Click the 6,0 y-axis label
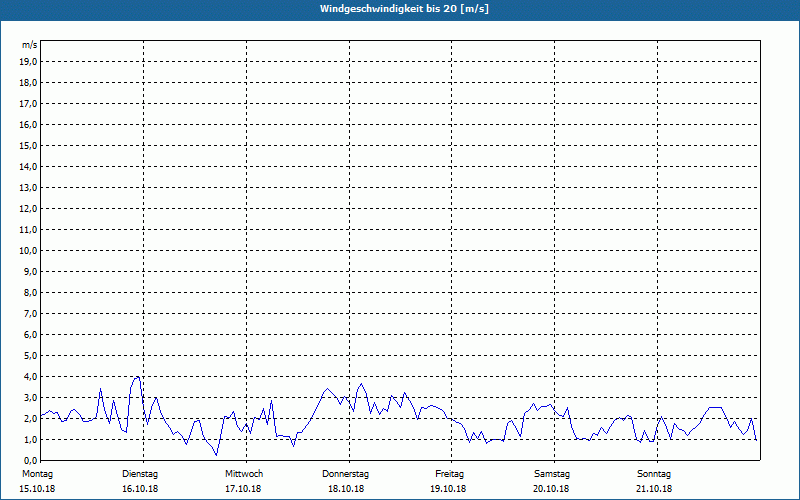Viewport: 800px width, 500px height. point(30,335)
